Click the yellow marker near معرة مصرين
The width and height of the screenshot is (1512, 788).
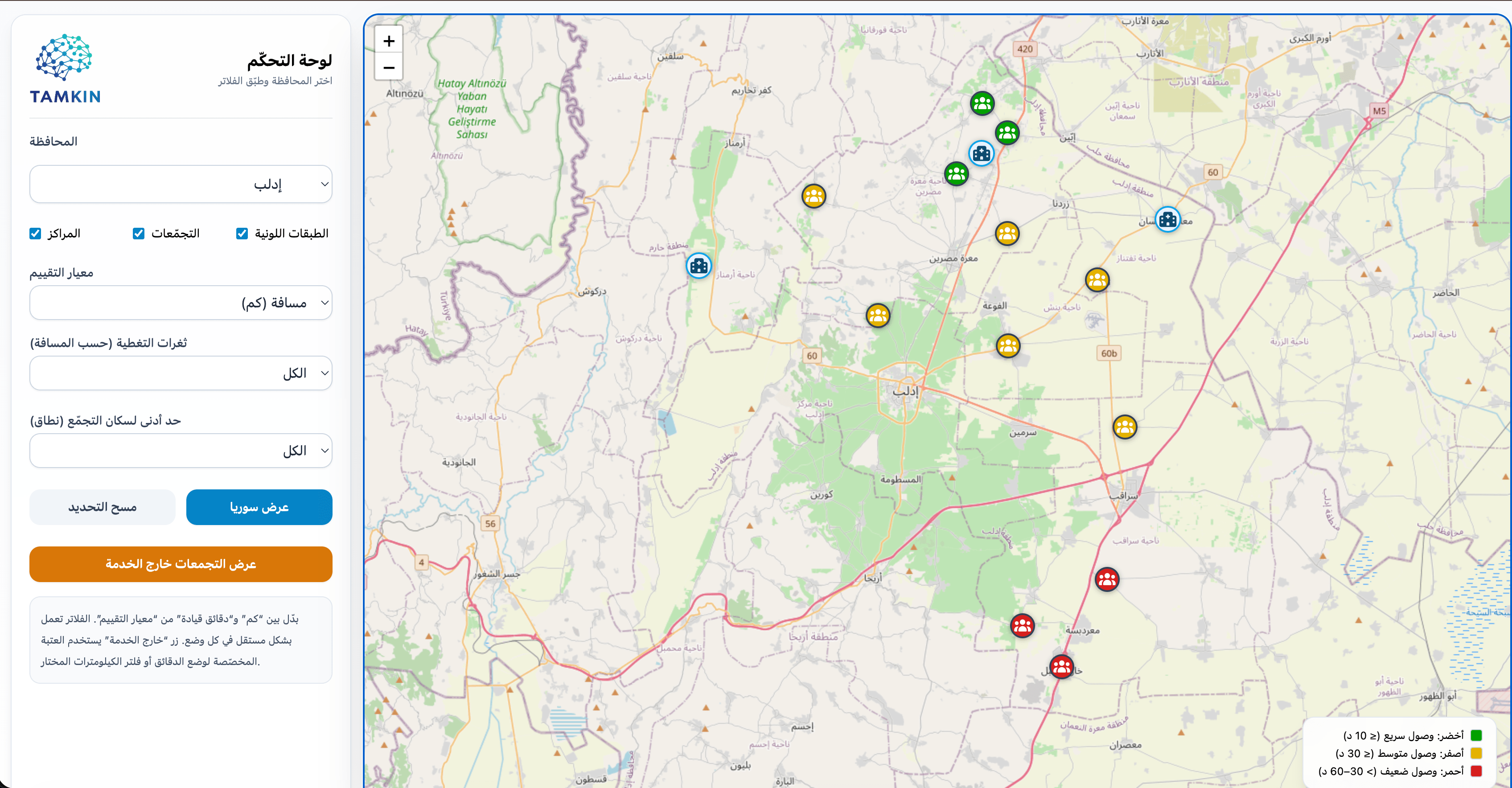1007,234
